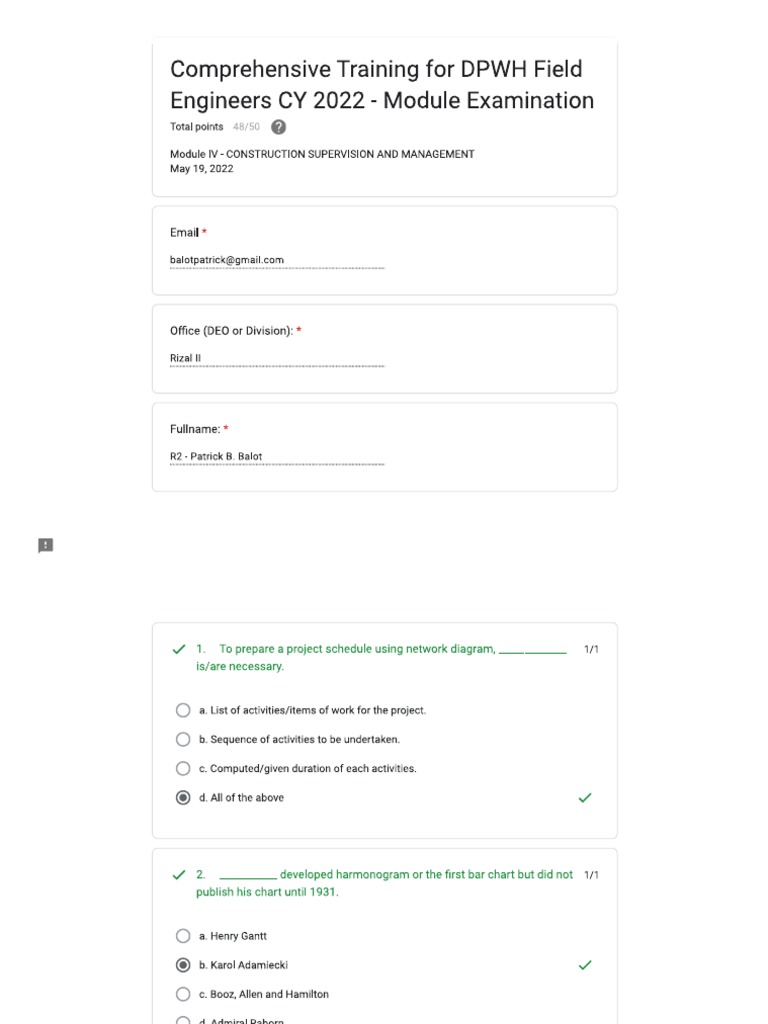Select the 'd. All of the above' radio button
The height and width of the screenshot is (1024, 768).
click(x=183, y=798)
